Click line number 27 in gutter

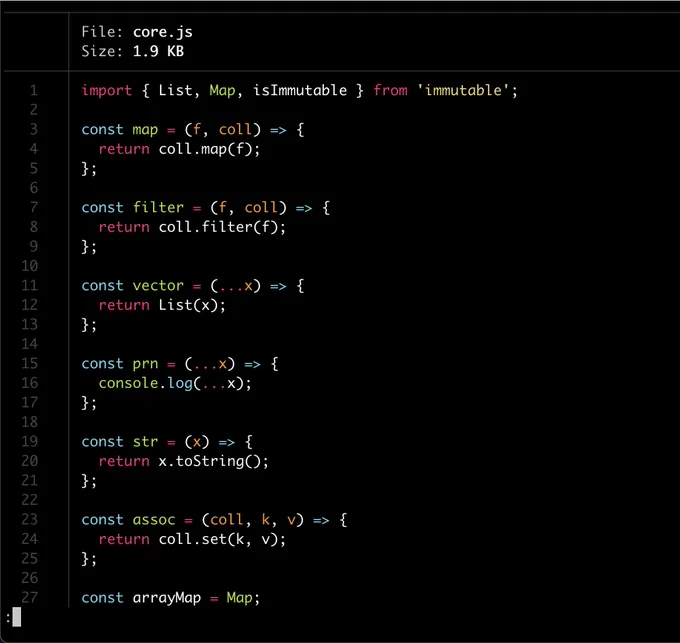coord(29,597)
